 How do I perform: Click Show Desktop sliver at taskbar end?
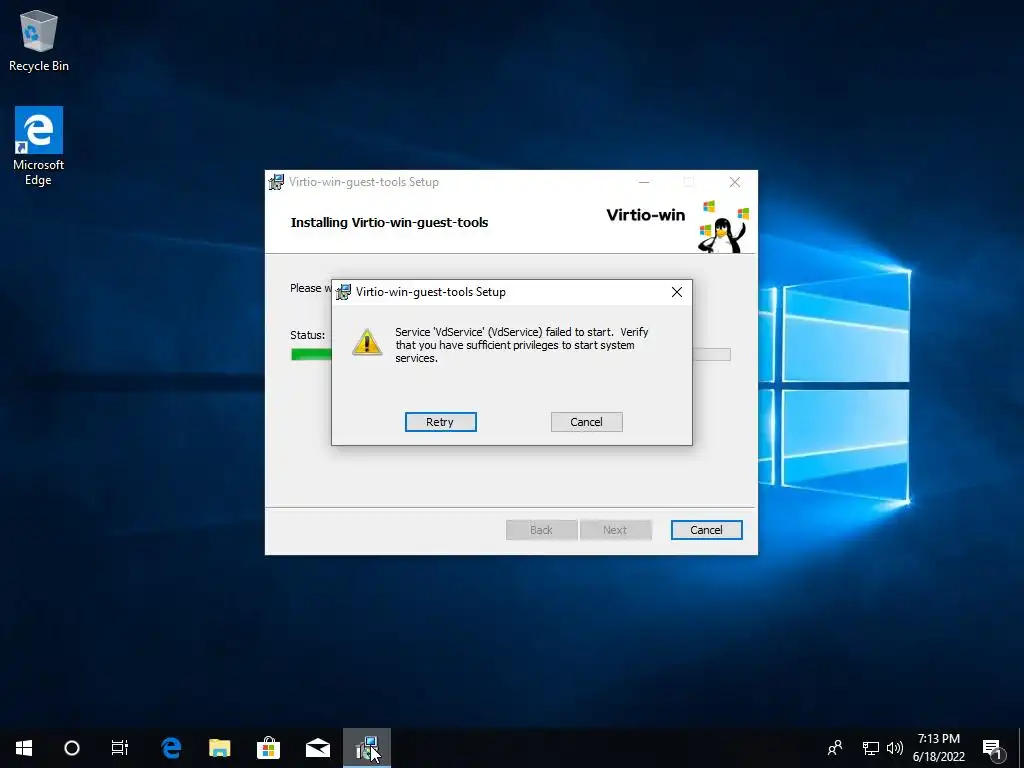[x=1021, y=748]
